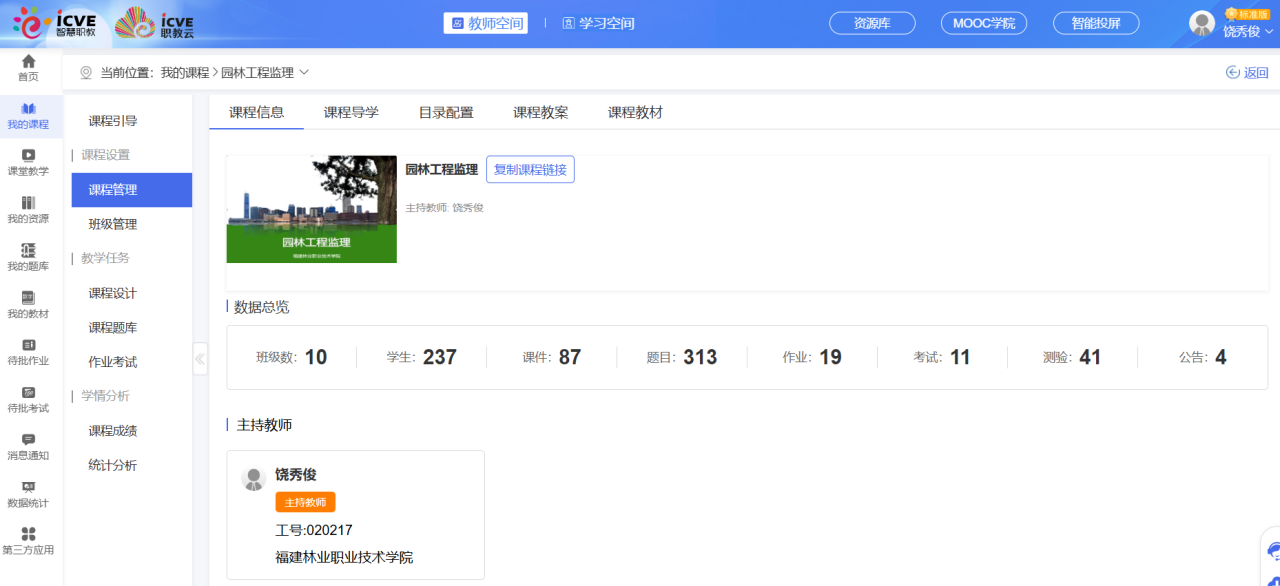Switch to 学习空间 in the top bar
The image size is (1280, 586).
click(598, 23)
